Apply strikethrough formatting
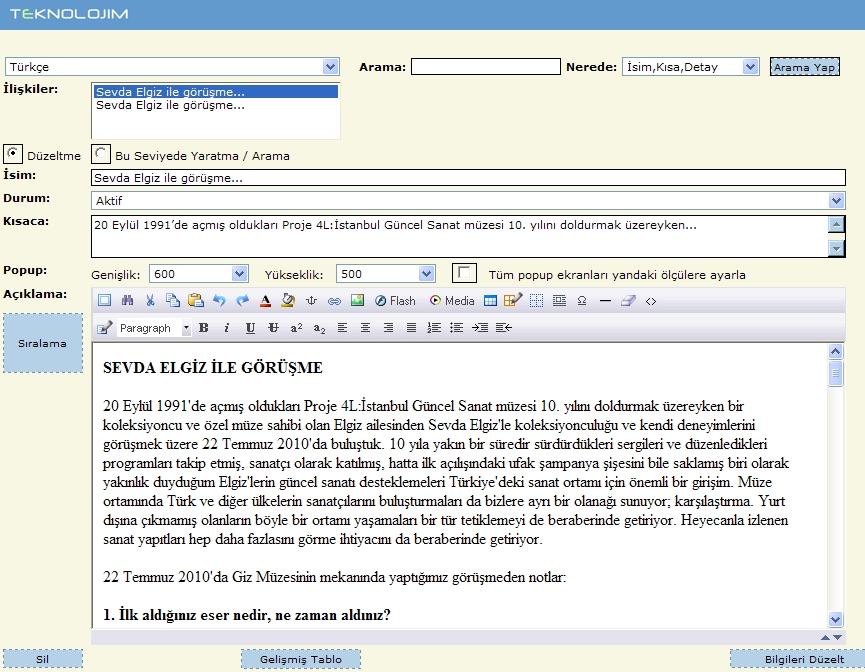Image resolution: width=865 pixels, height=672 pixels. 273,328
